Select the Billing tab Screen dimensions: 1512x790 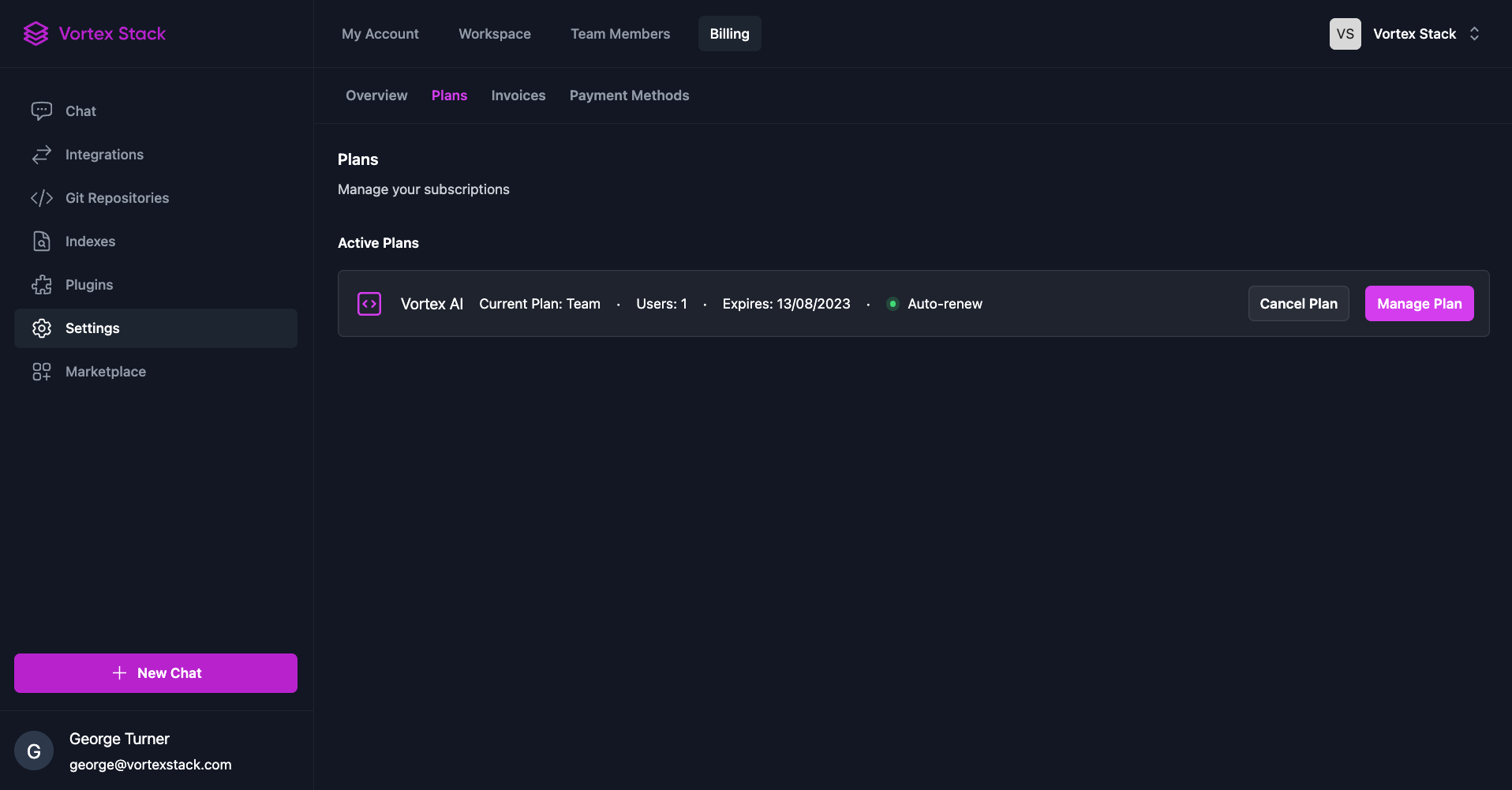[730, 34]
